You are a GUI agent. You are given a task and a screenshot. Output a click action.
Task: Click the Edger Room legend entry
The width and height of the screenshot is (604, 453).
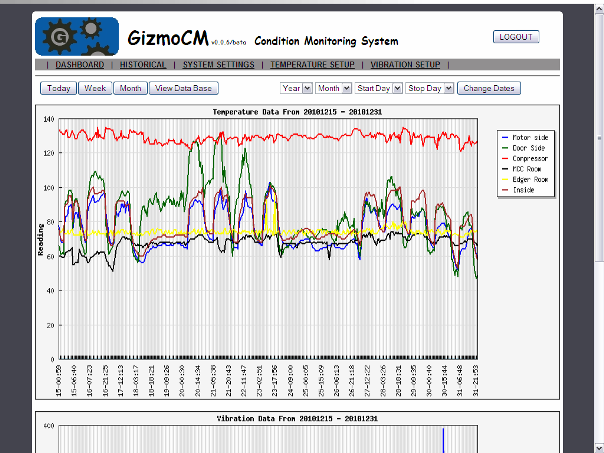coord(525,180)
